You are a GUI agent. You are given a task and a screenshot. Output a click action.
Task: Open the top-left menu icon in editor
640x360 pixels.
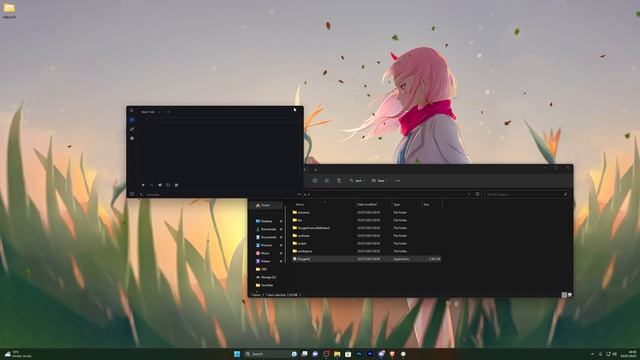click(x=132, y=110)
